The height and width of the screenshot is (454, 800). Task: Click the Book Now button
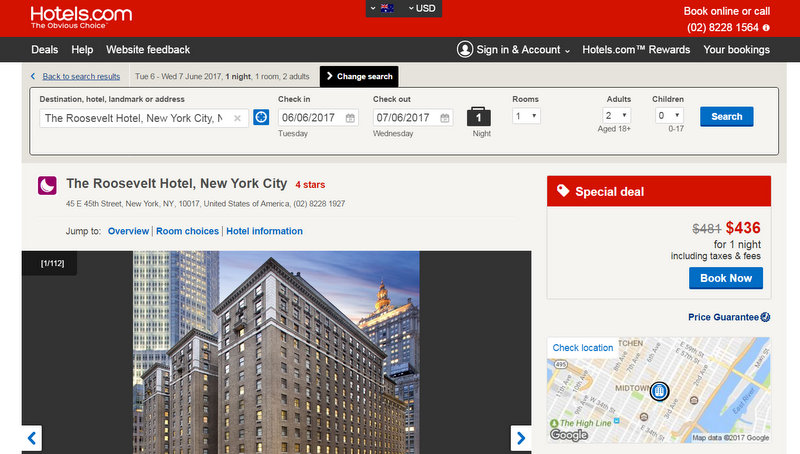pos(726,278)
